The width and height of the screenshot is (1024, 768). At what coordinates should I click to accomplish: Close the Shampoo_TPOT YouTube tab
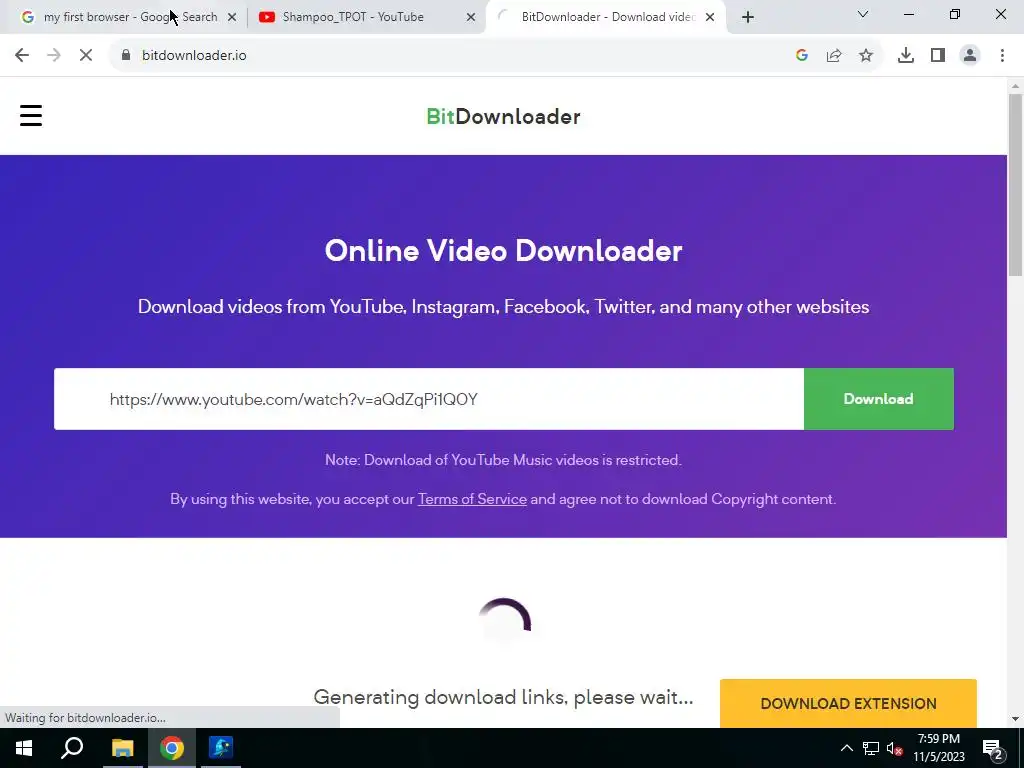point(471,17)
